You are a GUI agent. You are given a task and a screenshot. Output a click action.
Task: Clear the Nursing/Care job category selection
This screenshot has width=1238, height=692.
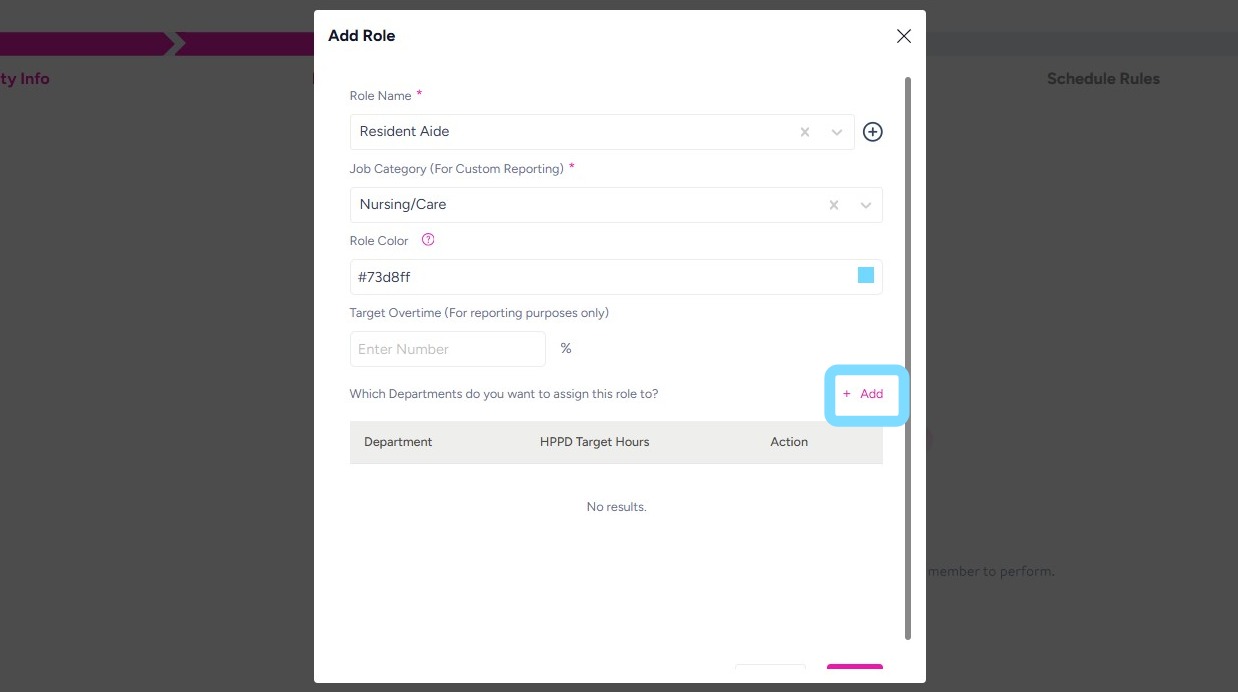[x=834, y=205]
